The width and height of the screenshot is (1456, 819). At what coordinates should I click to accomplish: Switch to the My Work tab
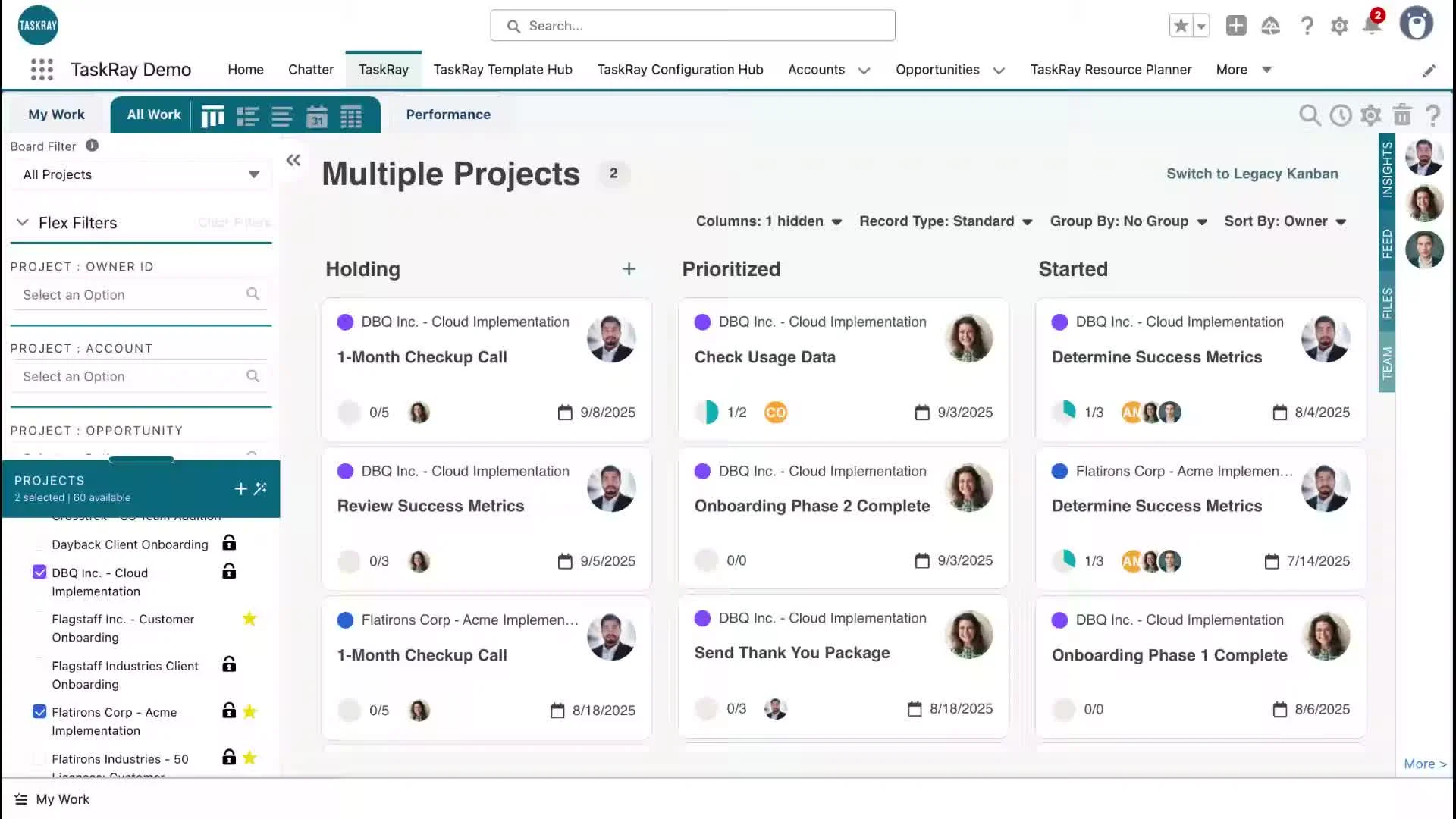pyautogui.click(x=56, y=115)
